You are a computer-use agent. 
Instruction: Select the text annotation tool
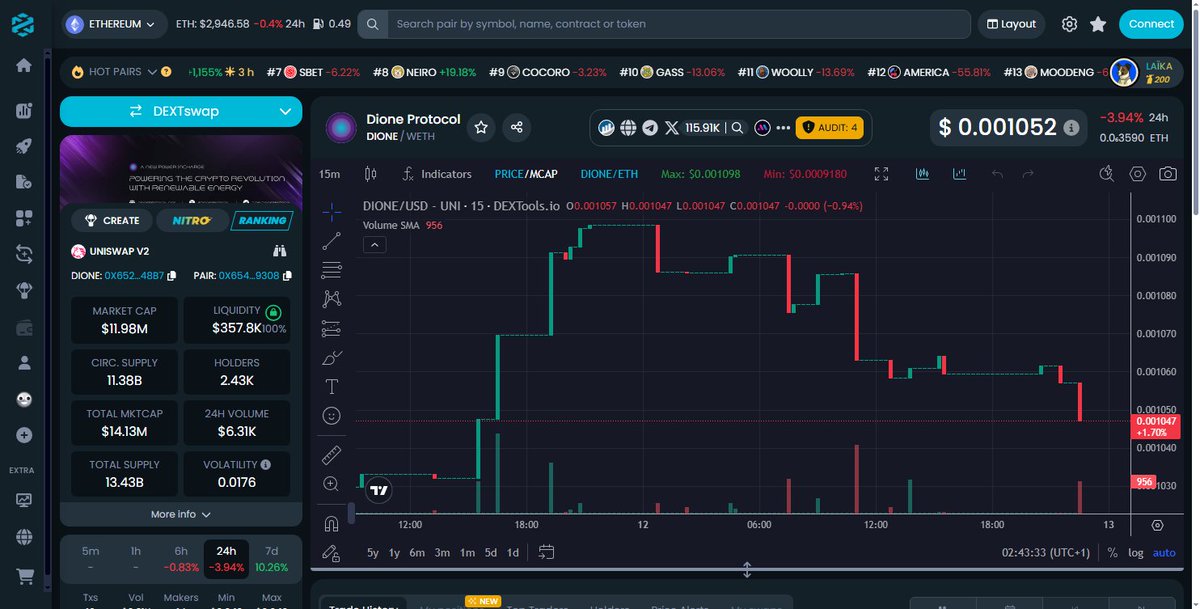(332, 386)
